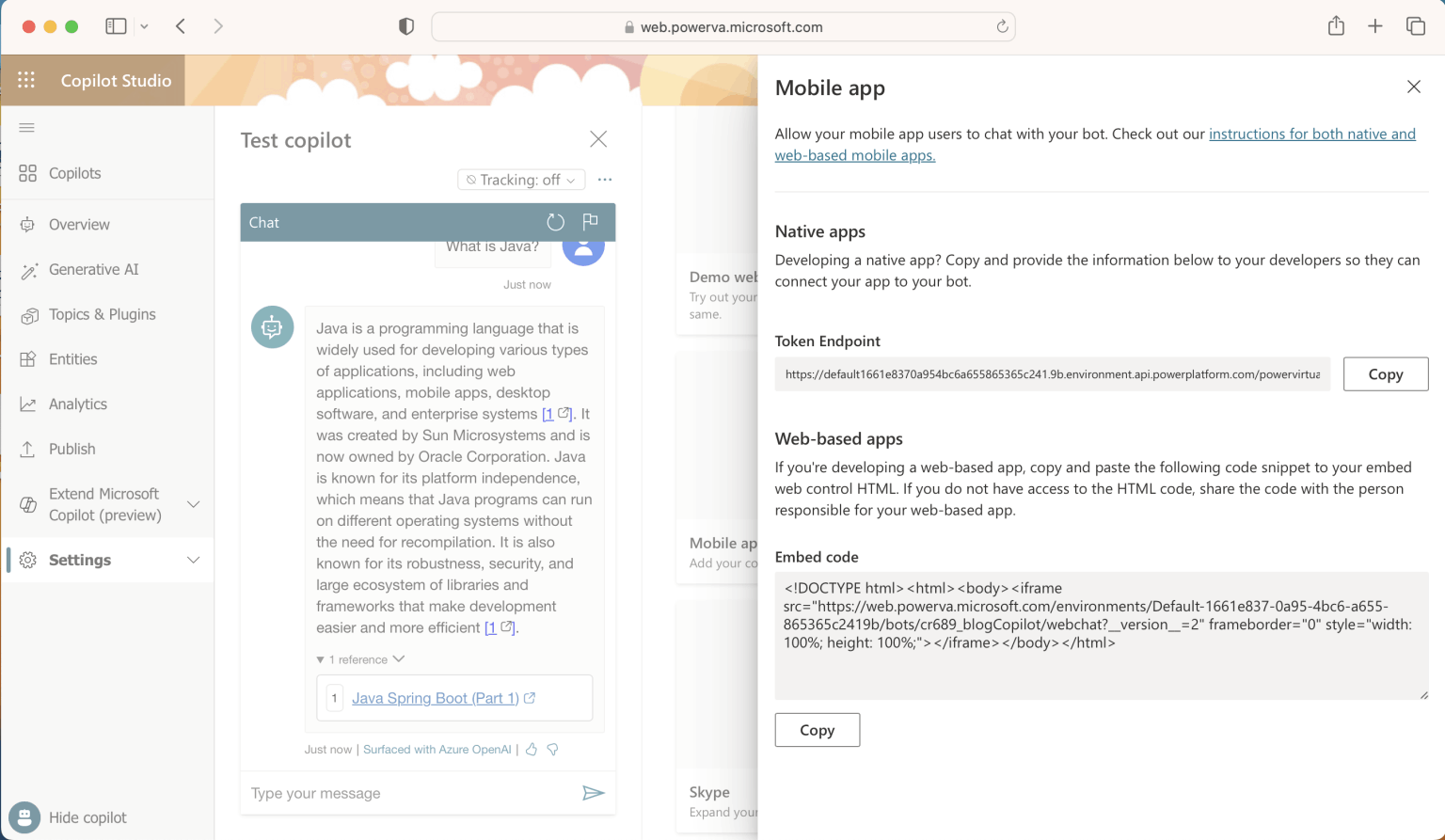
Task: Expand Extend Microsoft Copilot (preview) section
Action: [194, 504]
